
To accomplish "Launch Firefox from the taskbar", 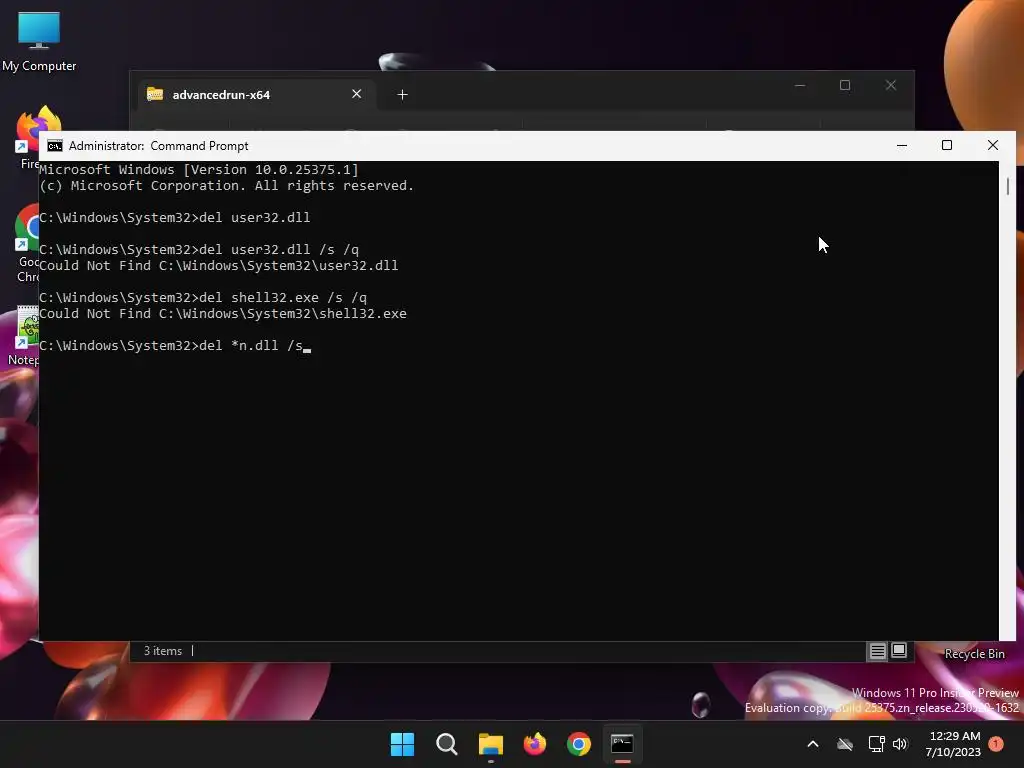I will [x=535, y=744].
